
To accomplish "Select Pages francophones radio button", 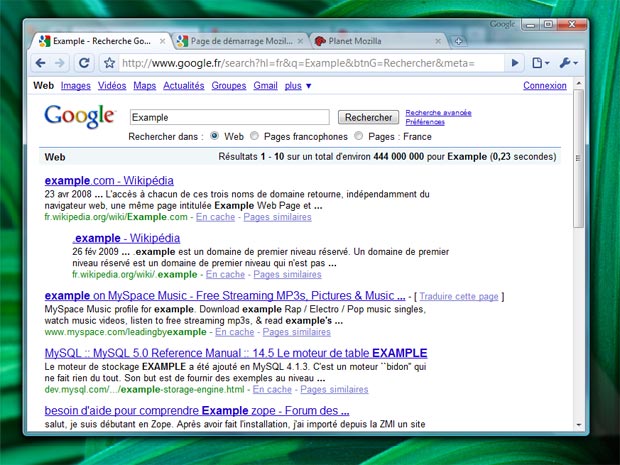I will coord(254,136).
